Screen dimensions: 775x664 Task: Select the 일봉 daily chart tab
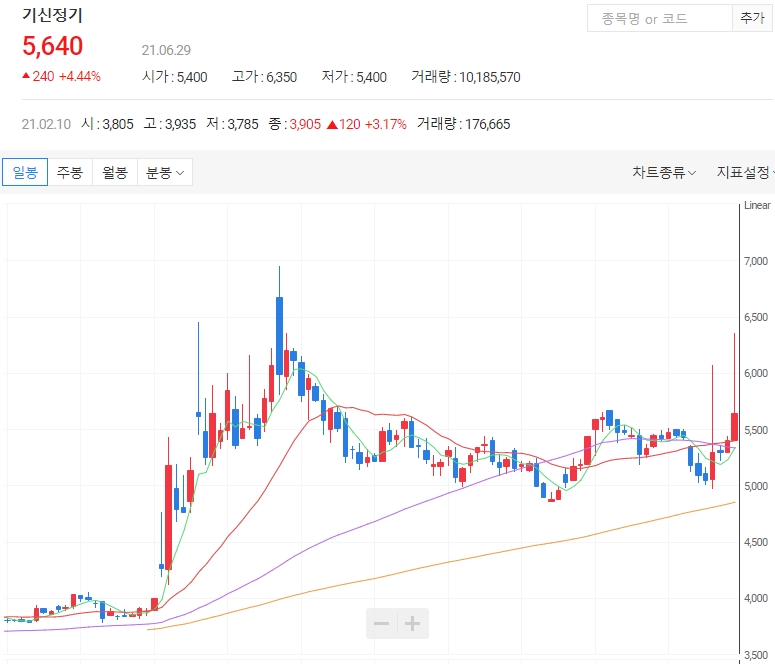tap(25, 172)
